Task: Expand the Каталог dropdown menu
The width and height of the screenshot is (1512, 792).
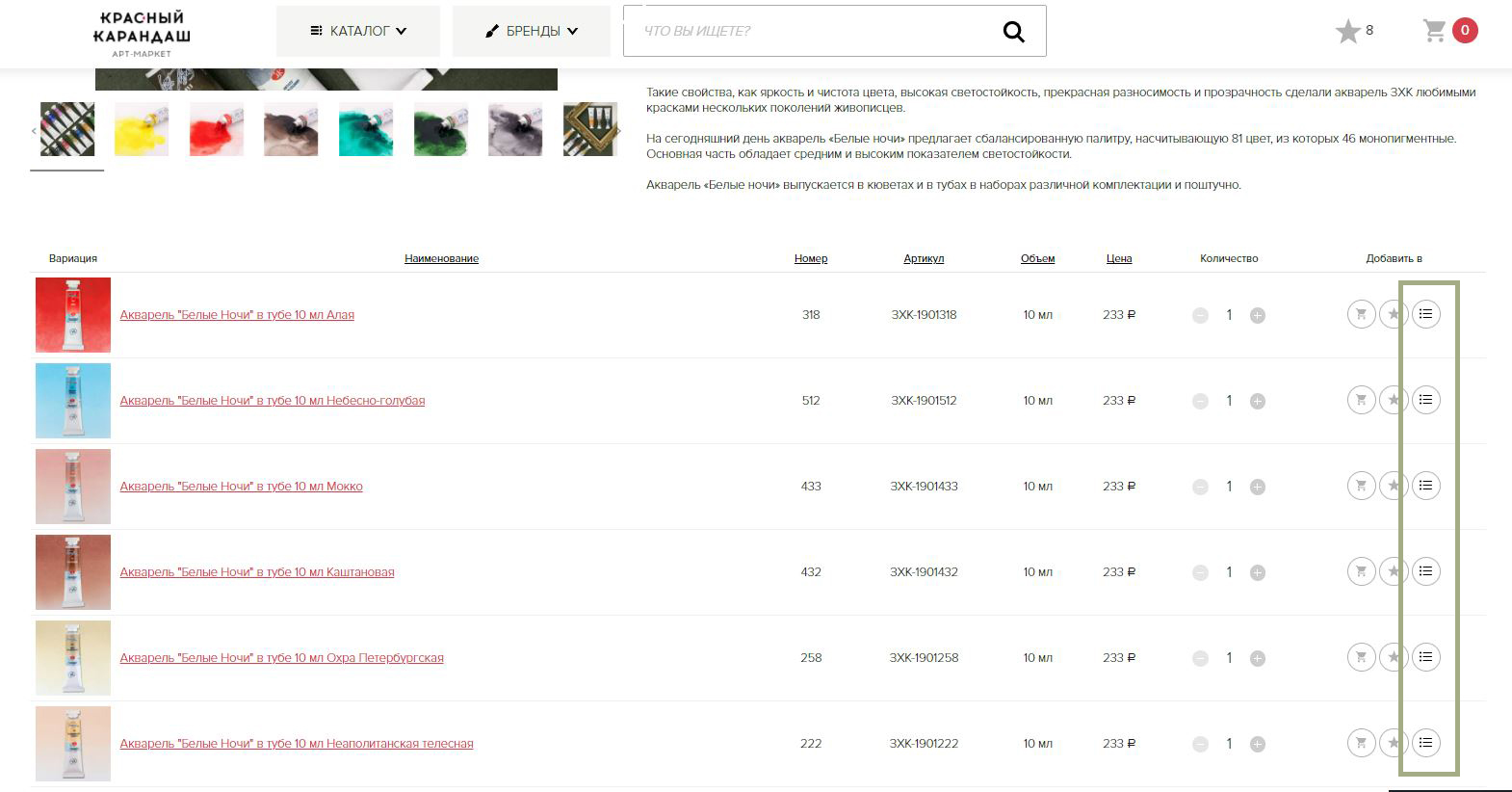Action: [x=358, y=31]
